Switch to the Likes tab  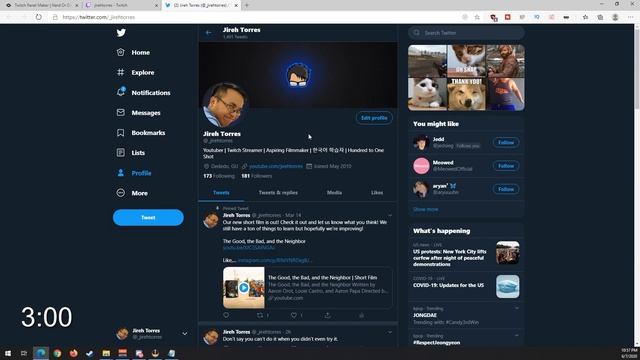377,193
